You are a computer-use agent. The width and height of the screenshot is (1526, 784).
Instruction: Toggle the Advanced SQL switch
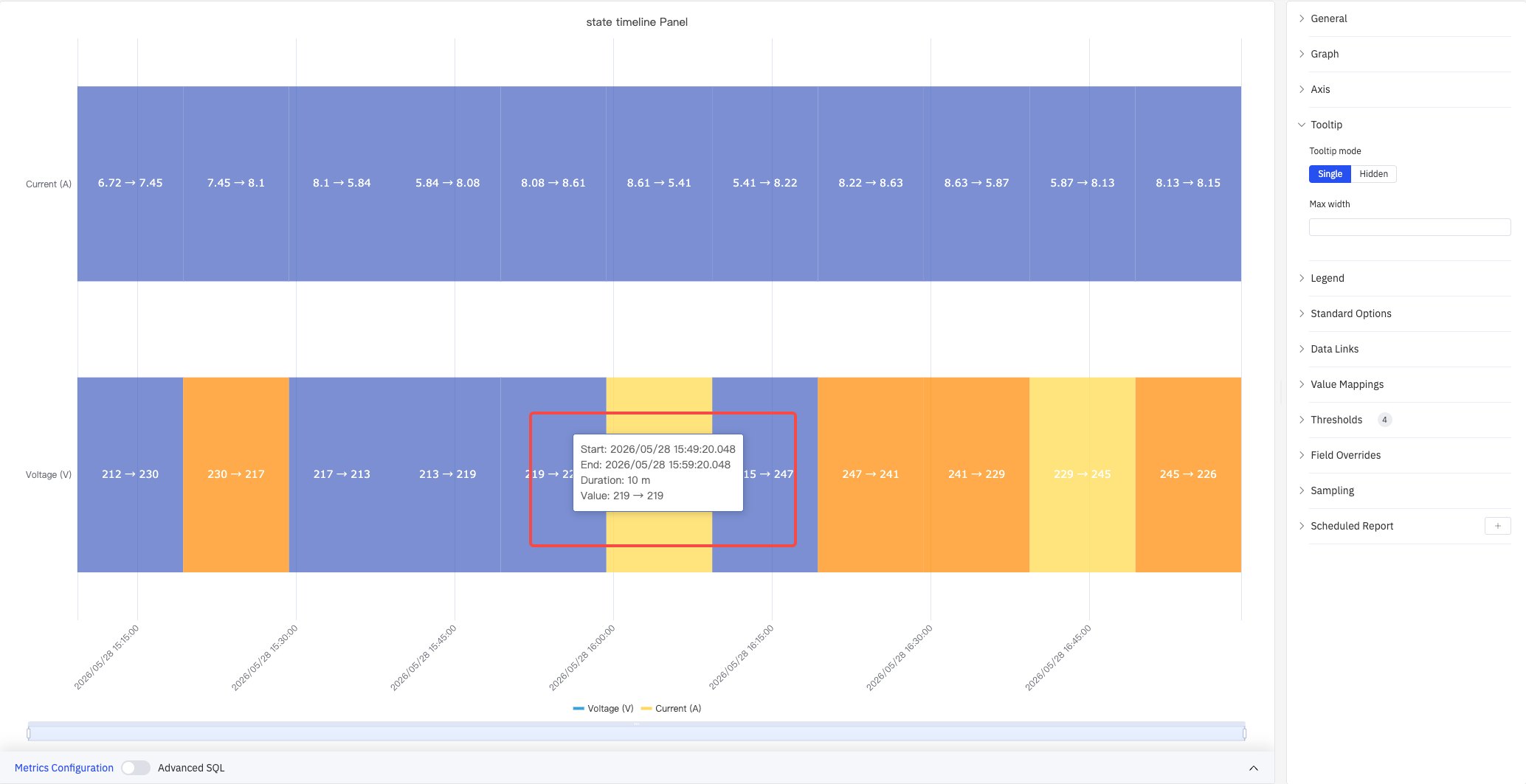(x=136, y=768)
